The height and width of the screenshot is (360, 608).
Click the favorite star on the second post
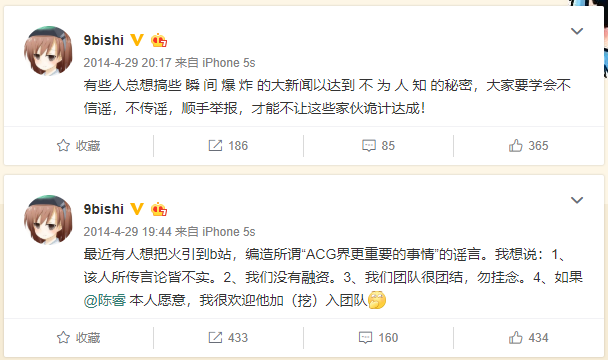click(x=63, y=338)
